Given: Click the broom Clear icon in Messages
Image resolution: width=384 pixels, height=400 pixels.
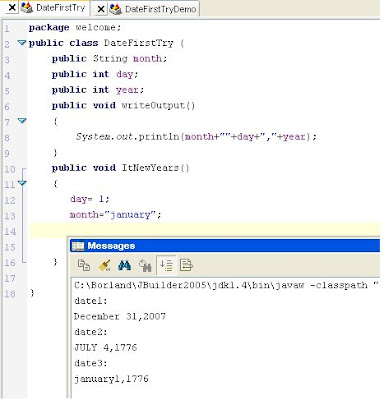Looking at the screenshot, I should click(105, 266).
